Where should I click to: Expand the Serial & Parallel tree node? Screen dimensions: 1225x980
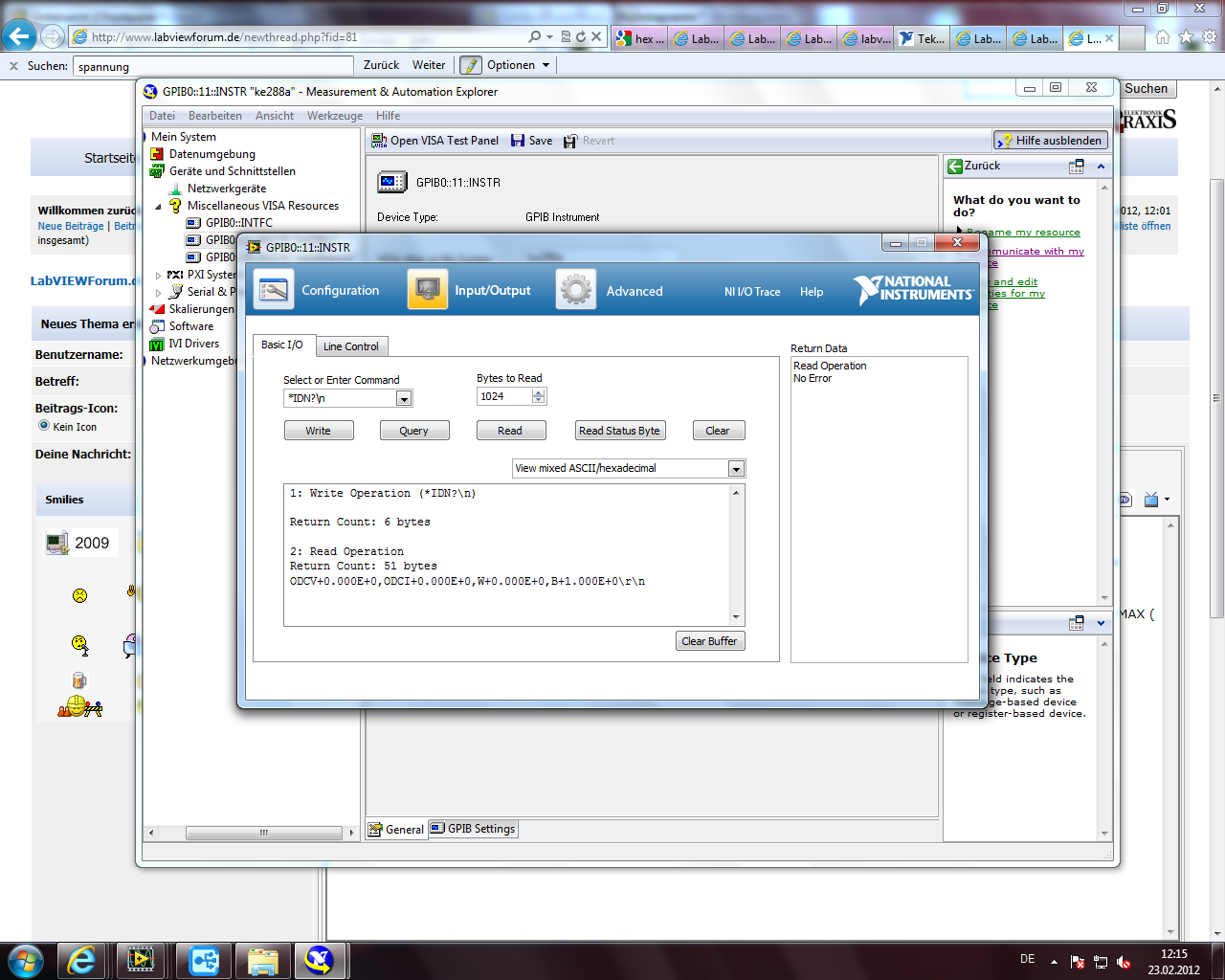click(159, 293)
